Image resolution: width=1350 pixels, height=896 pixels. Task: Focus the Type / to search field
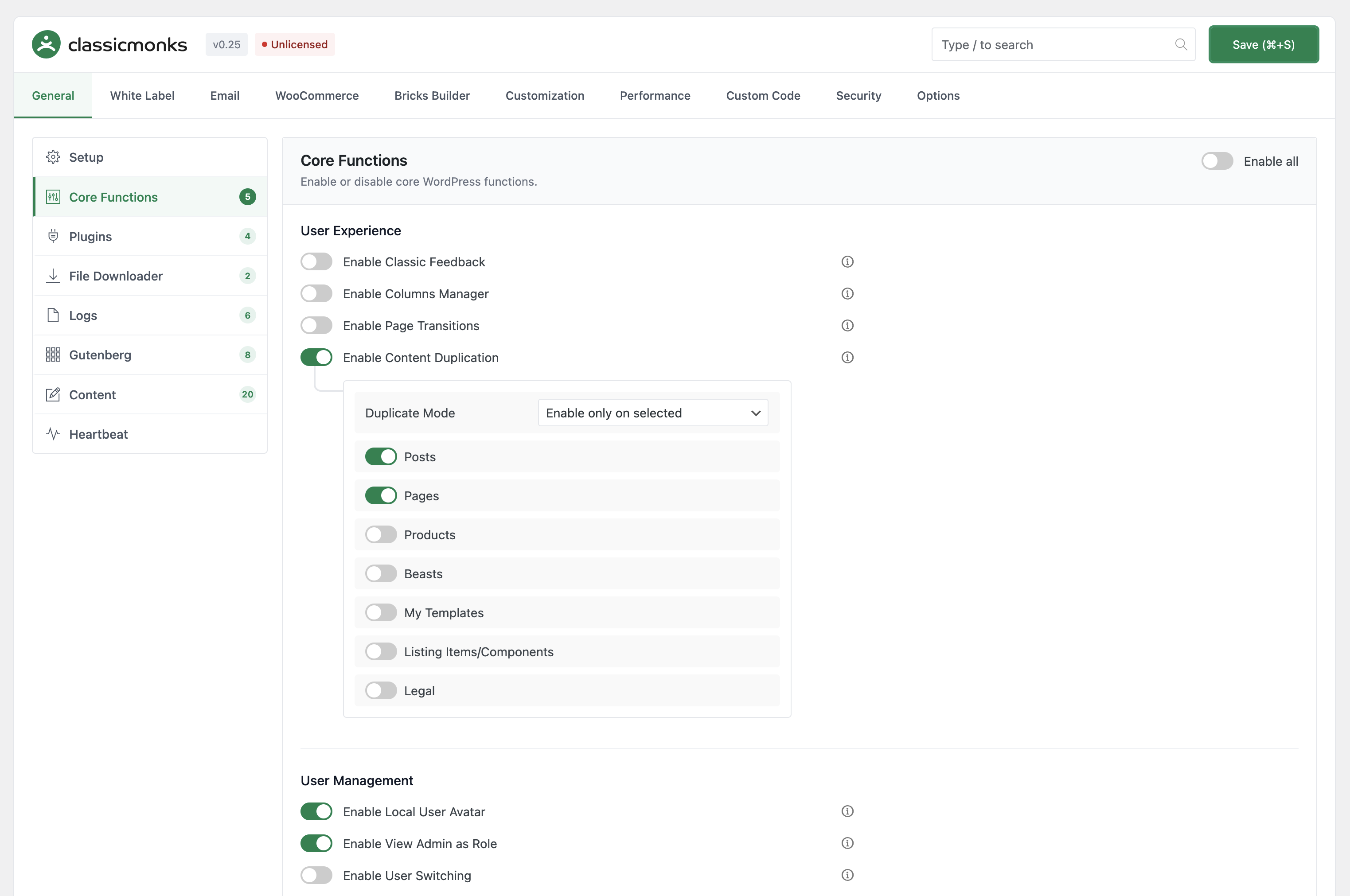coord(1063,45)
